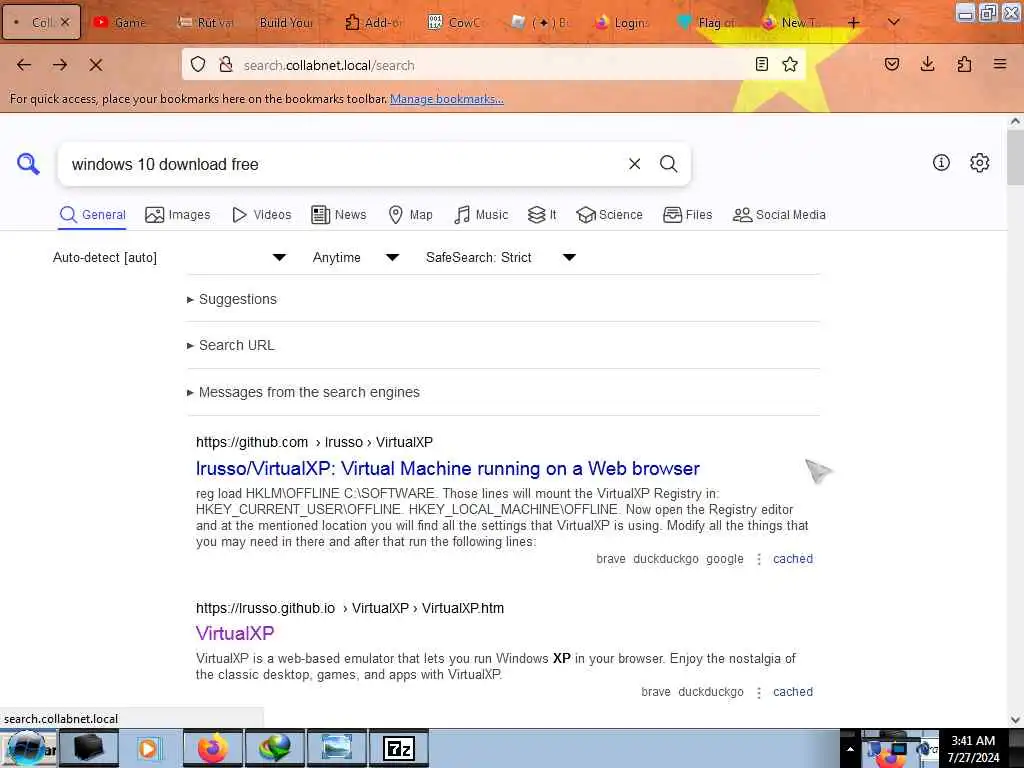Click the SearXNG magnifier logo
The image size is (1024, 768).
point(28,164)
